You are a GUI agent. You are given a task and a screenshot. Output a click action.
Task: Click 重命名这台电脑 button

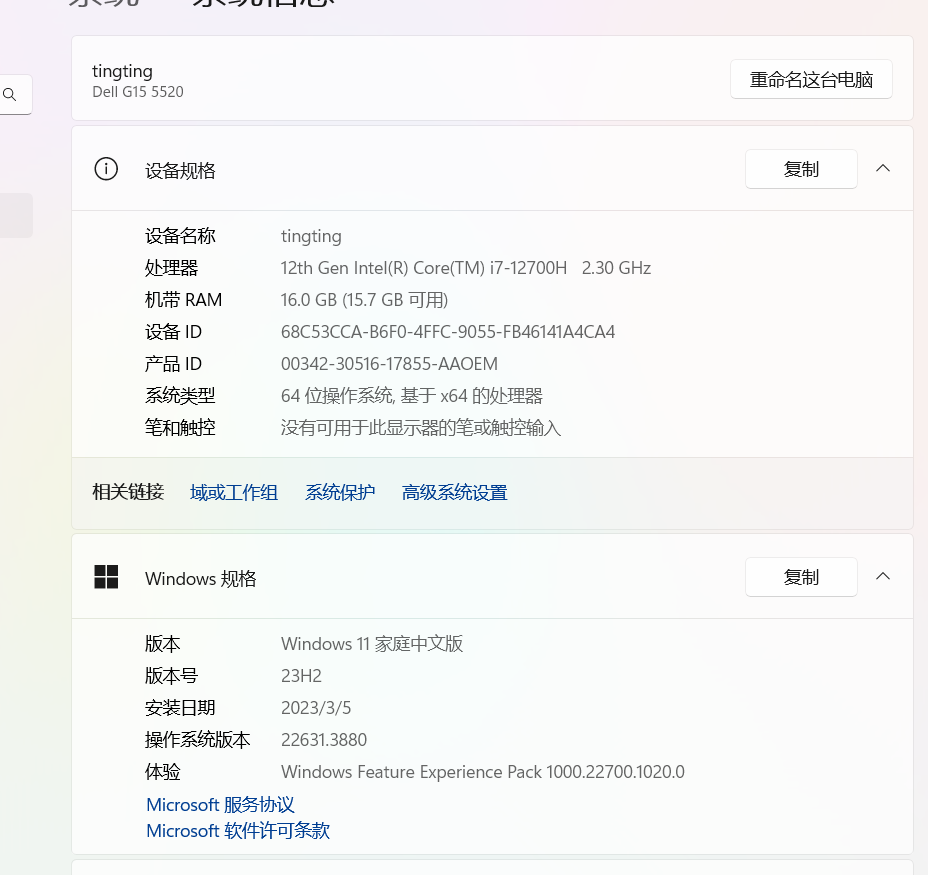tap(811, 79)
